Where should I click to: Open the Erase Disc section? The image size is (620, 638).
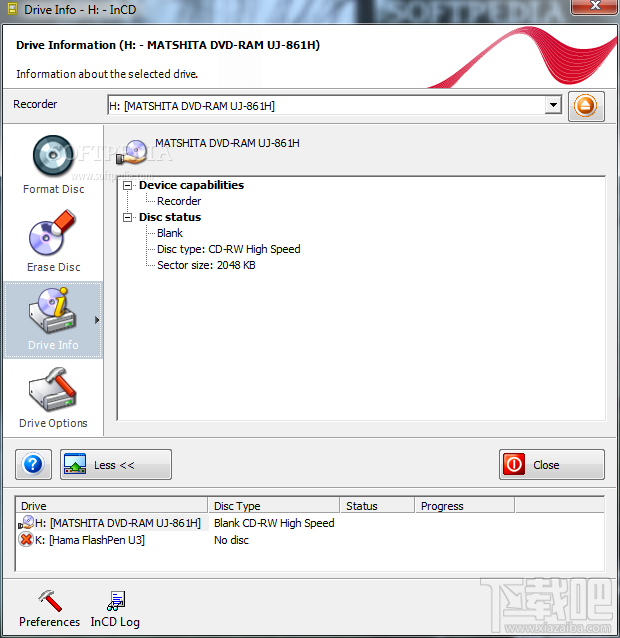click(53, 241)
